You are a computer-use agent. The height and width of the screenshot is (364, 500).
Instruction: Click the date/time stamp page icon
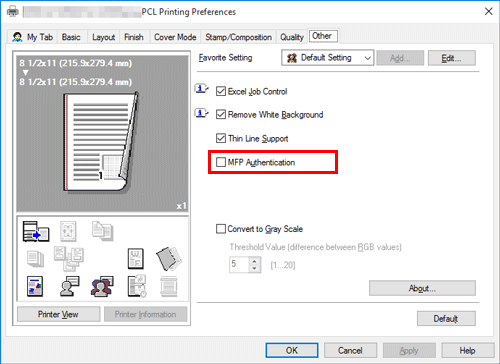tap(137, 286)
